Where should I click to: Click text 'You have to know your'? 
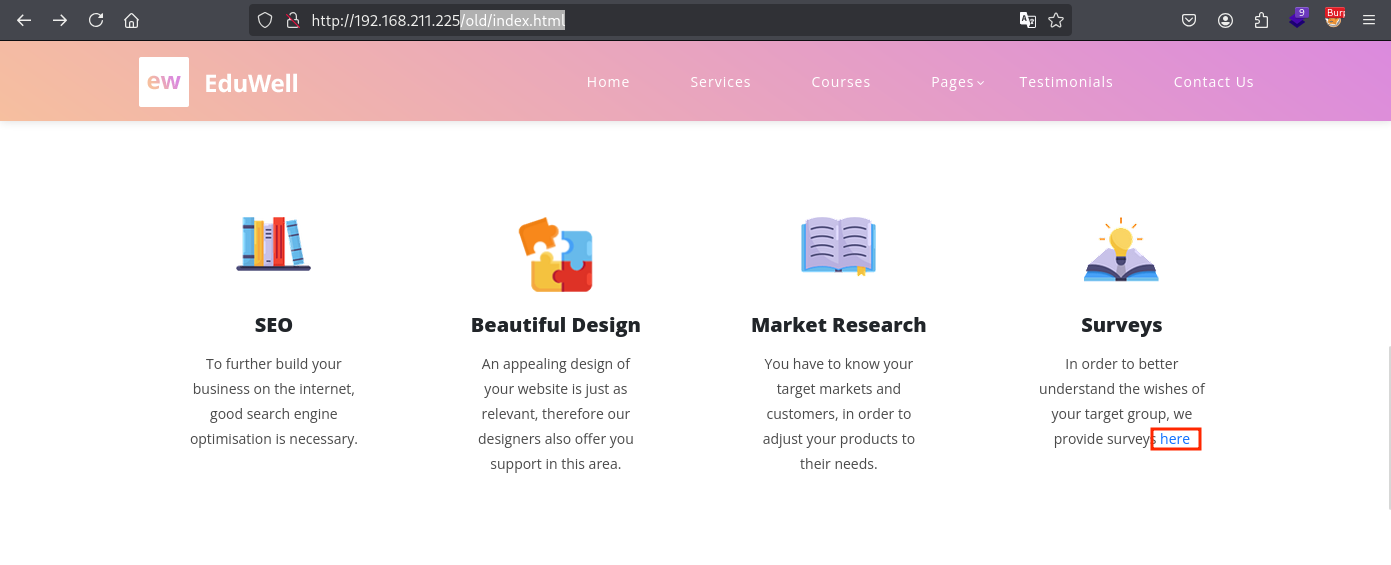click(x=839, y=364)
